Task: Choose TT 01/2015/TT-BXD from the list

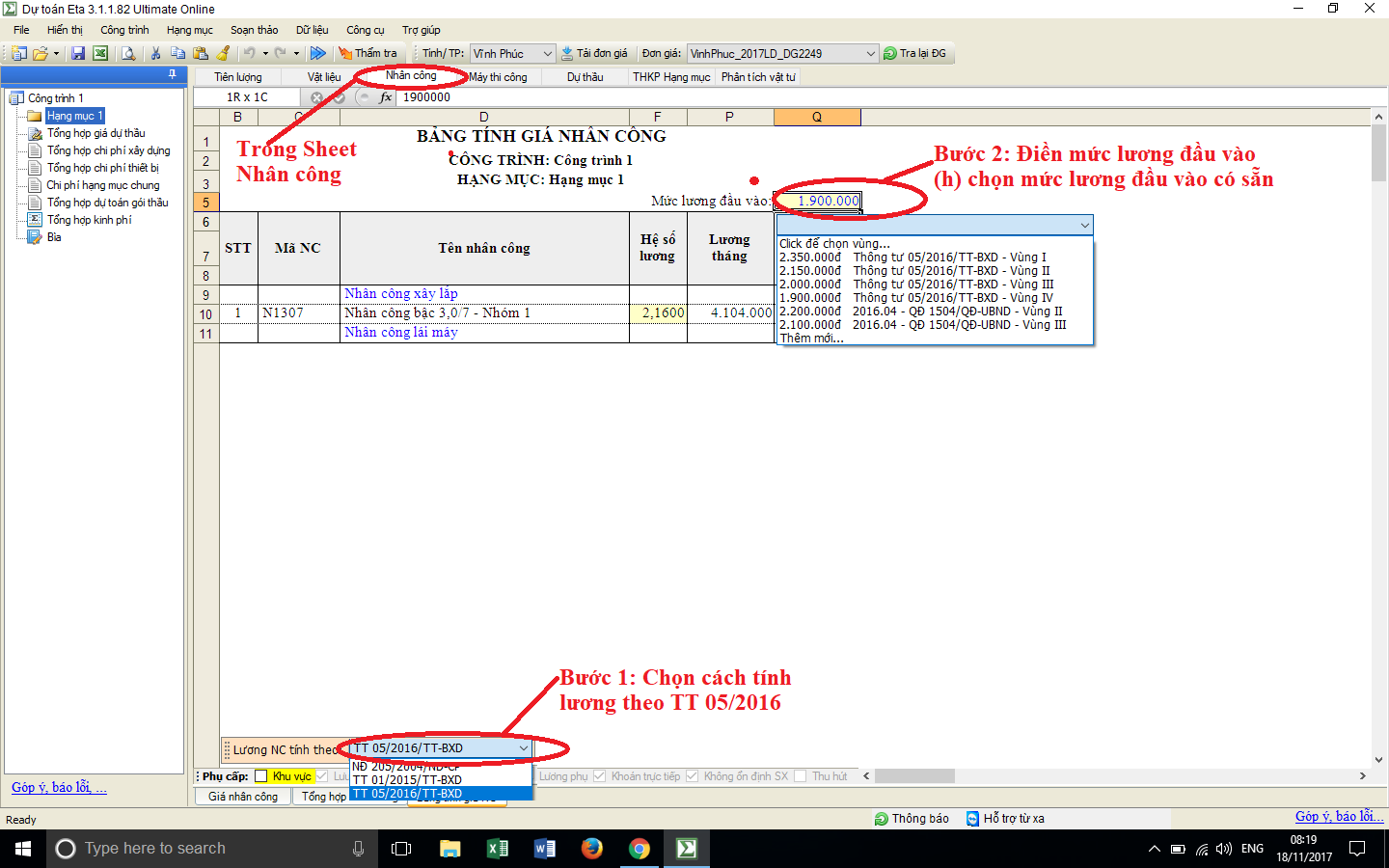Action: click(407, 780)
